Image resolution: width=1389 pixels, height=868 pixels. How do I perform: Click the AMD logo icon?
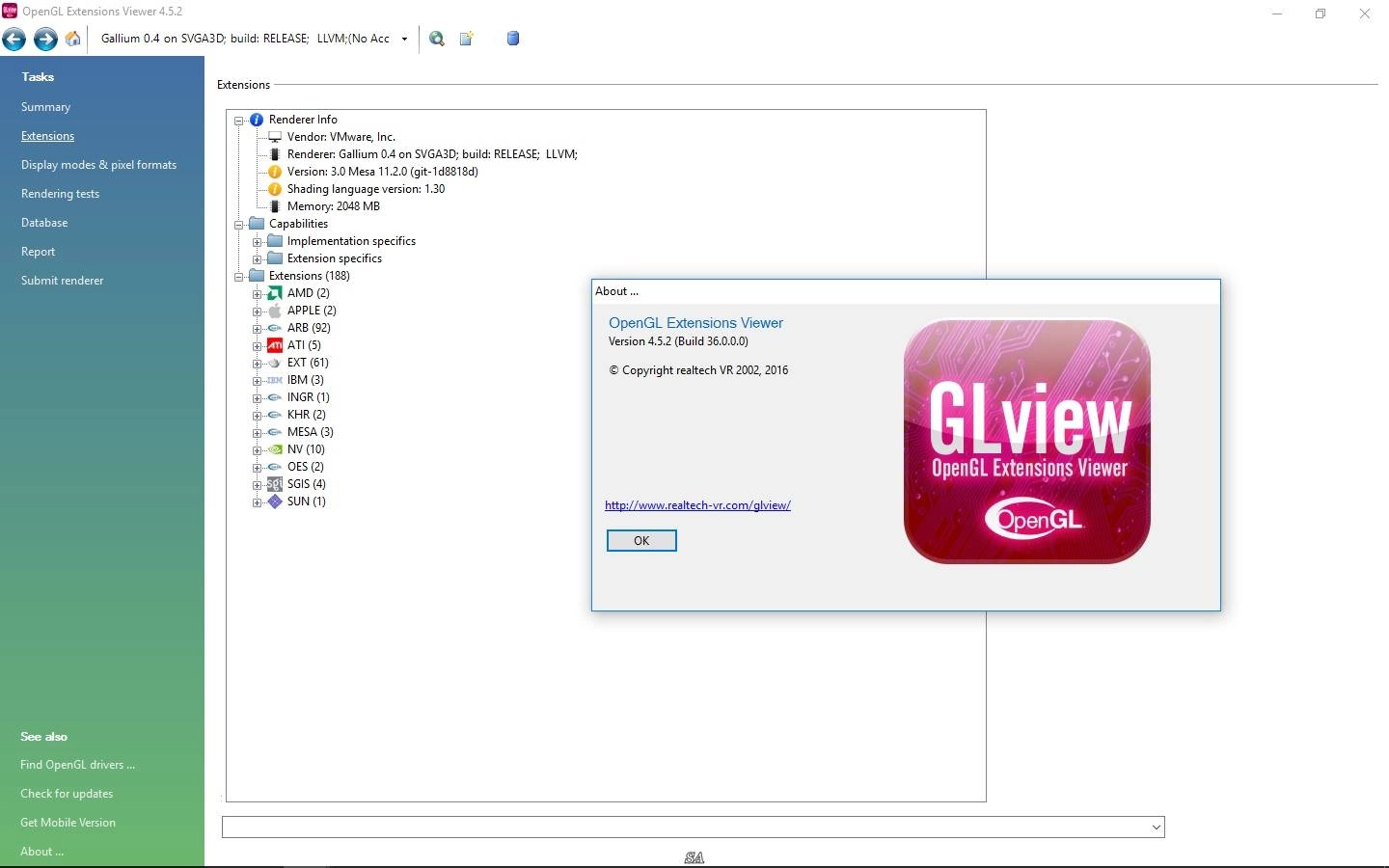pos(275,293)
